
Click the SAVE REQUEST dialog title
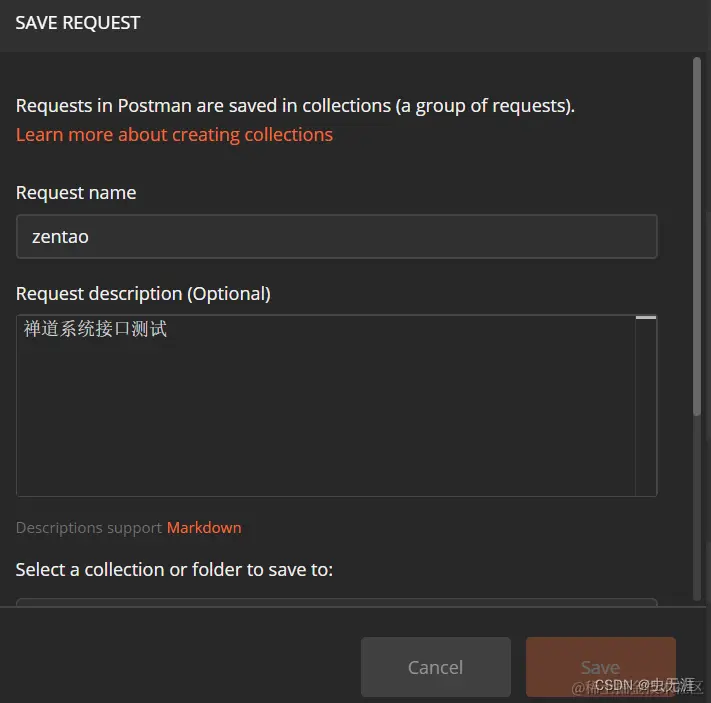(78, 23)
